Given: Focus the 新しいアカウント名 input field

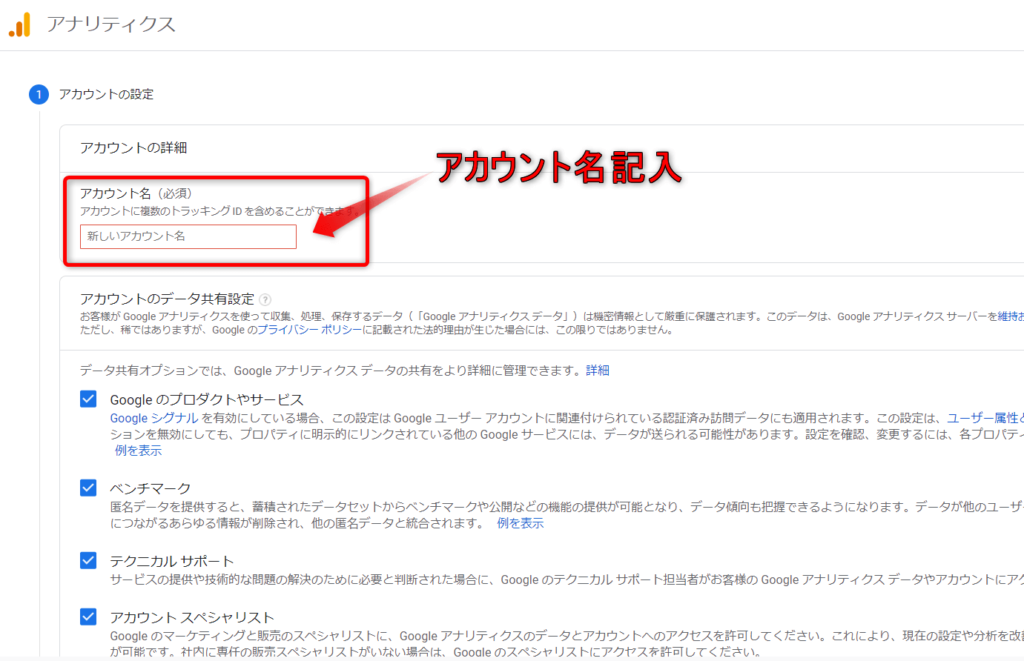Looking at the screenshot, I should [x=188, y=236].
